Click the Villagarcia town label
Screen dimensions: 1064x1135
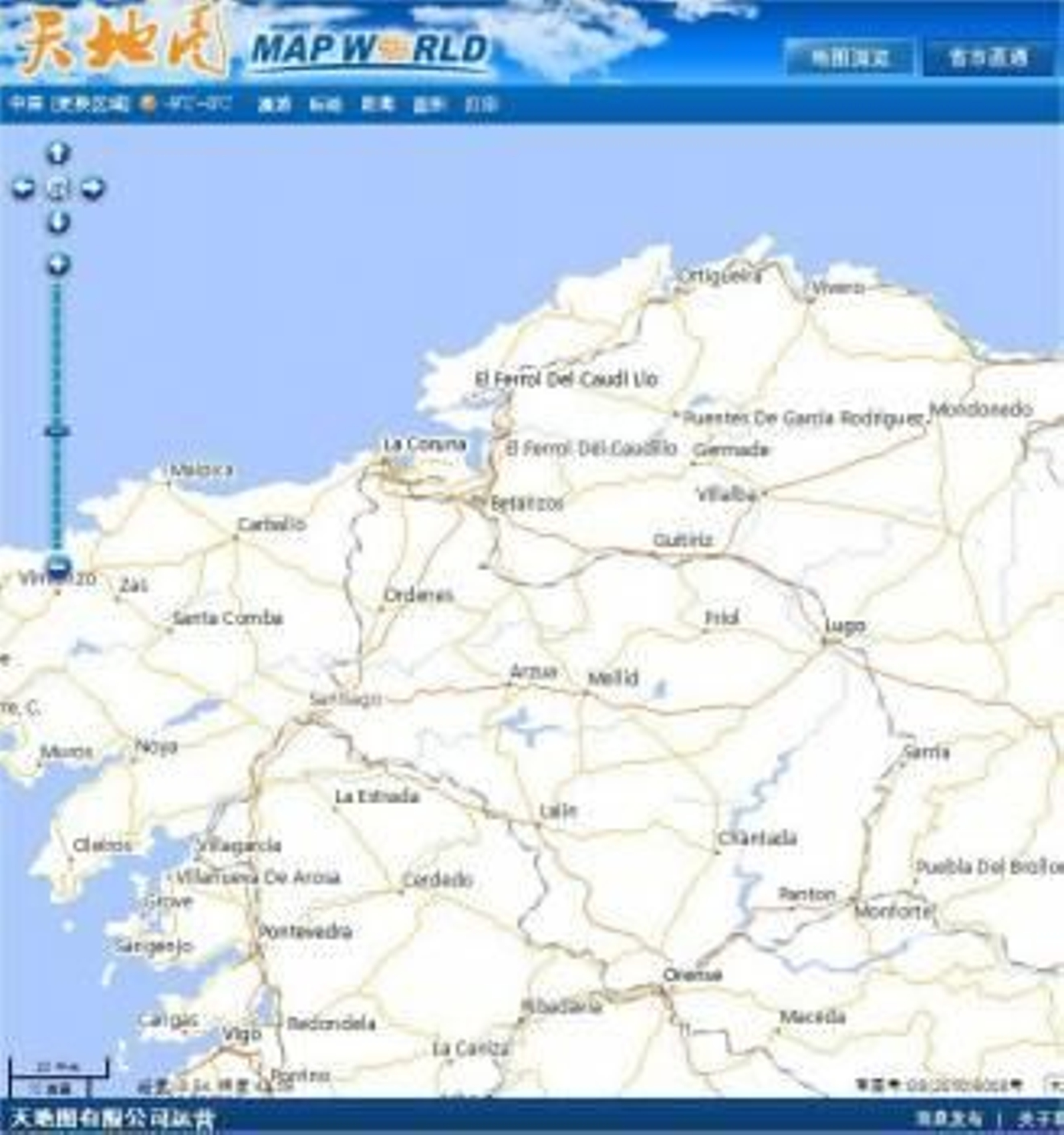click(x=239, y=846)
